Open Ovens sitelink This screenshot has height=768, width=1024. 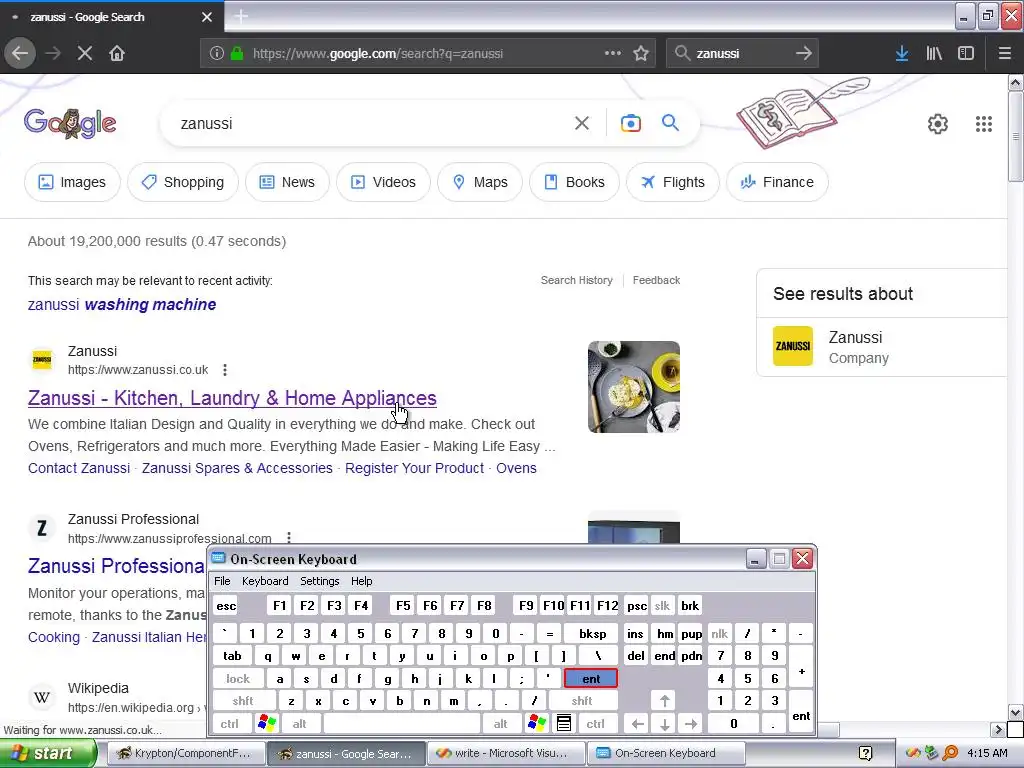coord(516,468)
